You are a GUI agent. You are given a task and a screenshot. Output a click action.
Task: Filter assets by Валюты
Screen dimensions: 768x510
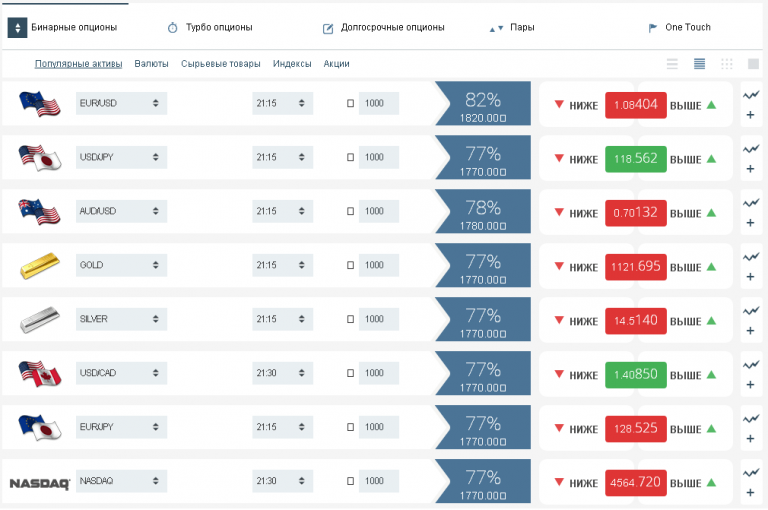151,64
